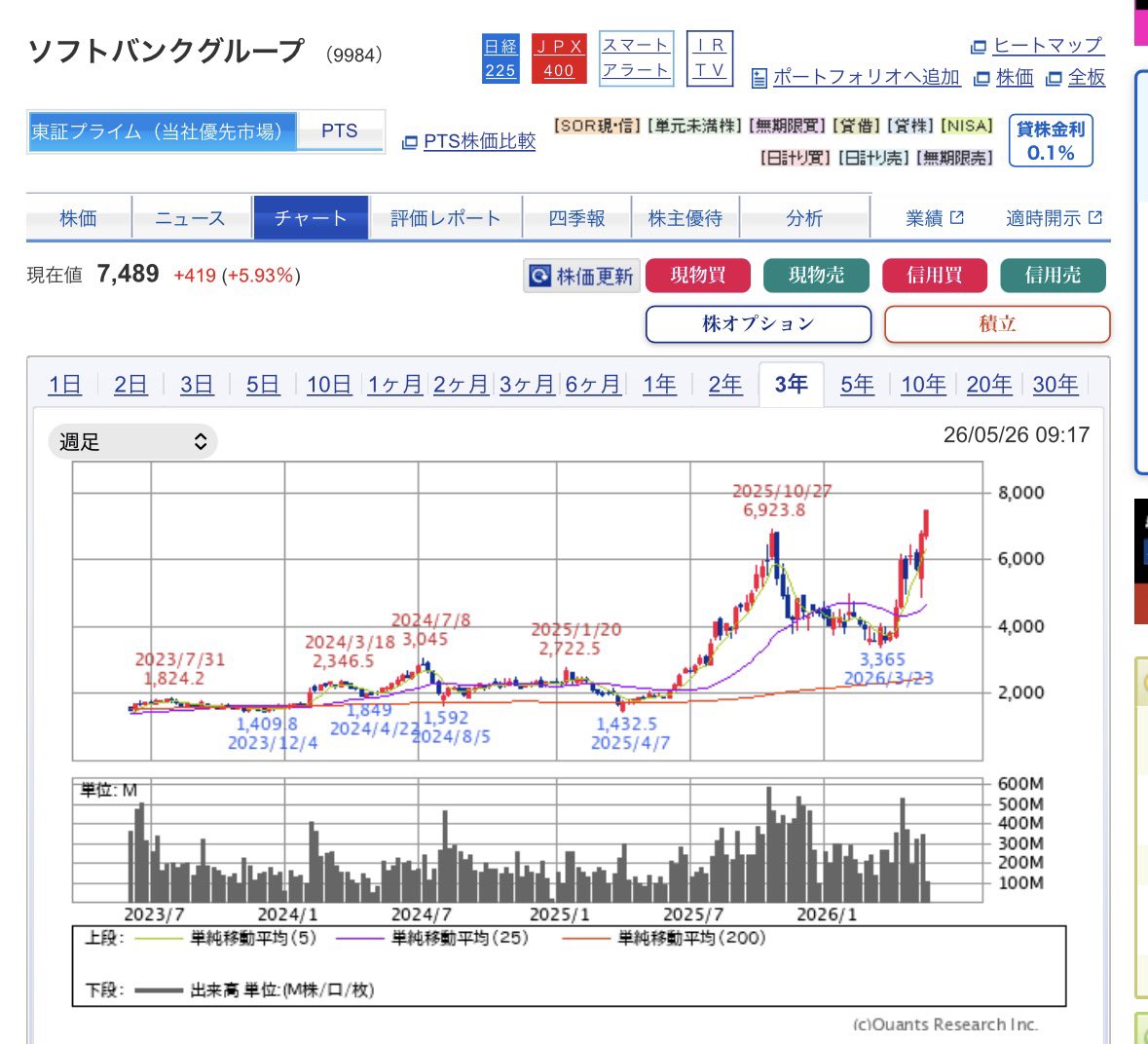Open the 業績 external link
Screen dimensions: 1148x1044
coord(934,217)
